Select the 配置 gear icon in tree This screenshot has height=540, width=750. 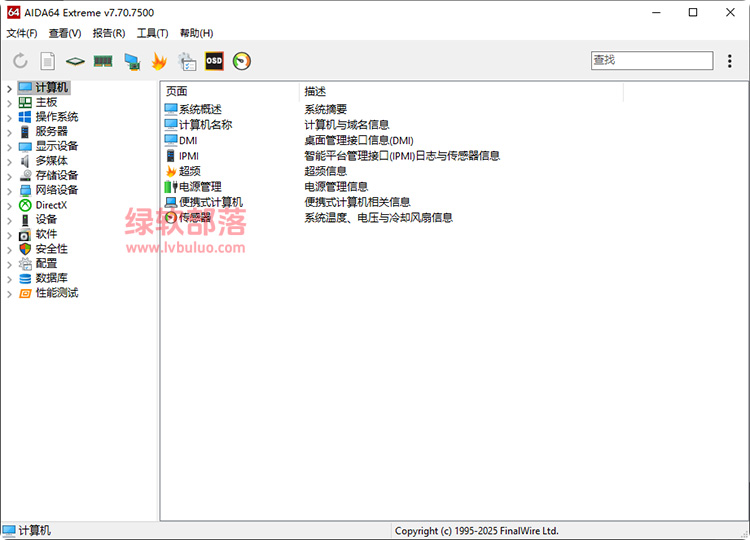tap(25, 264)
